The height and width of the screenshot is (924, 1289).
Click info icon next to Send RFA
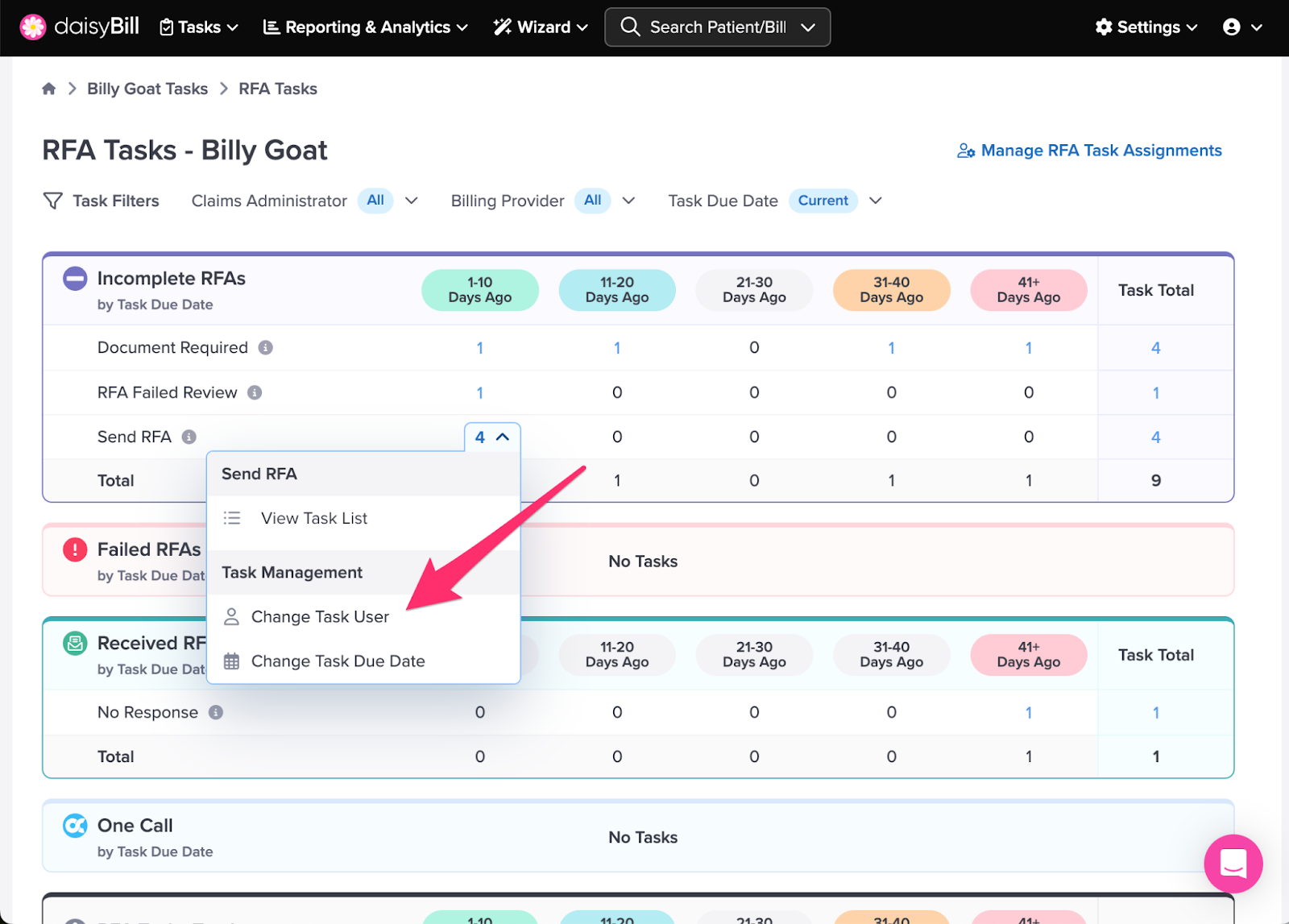(189, 437)
